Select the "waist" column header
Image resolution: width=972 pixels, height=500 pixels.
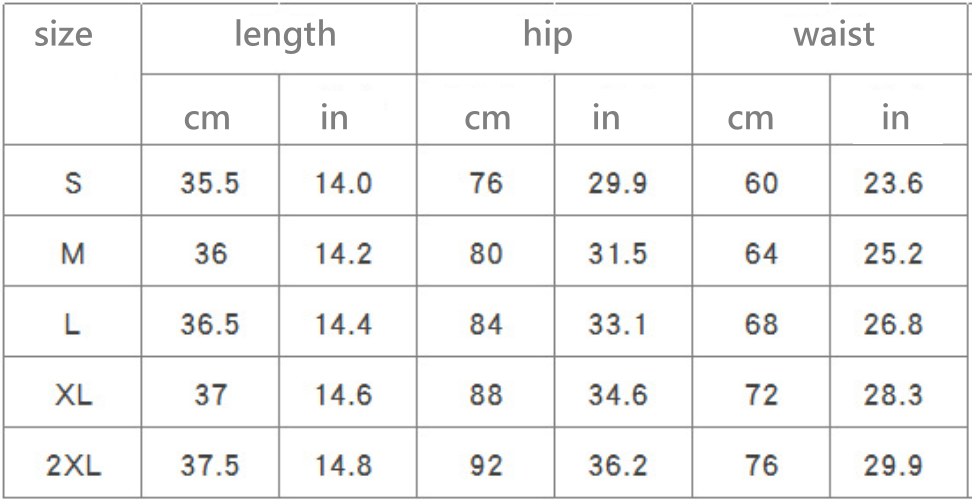833,35
